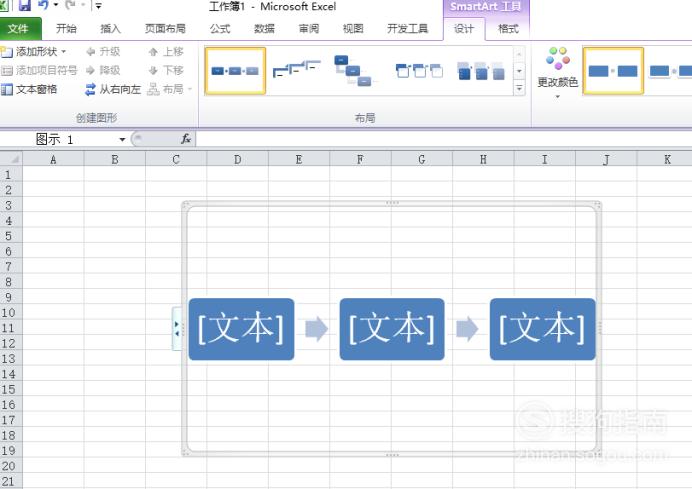This screenshot has width=692, height=489.
Task: Click 添加项目符号 button
Action: [x=39, y=71]
